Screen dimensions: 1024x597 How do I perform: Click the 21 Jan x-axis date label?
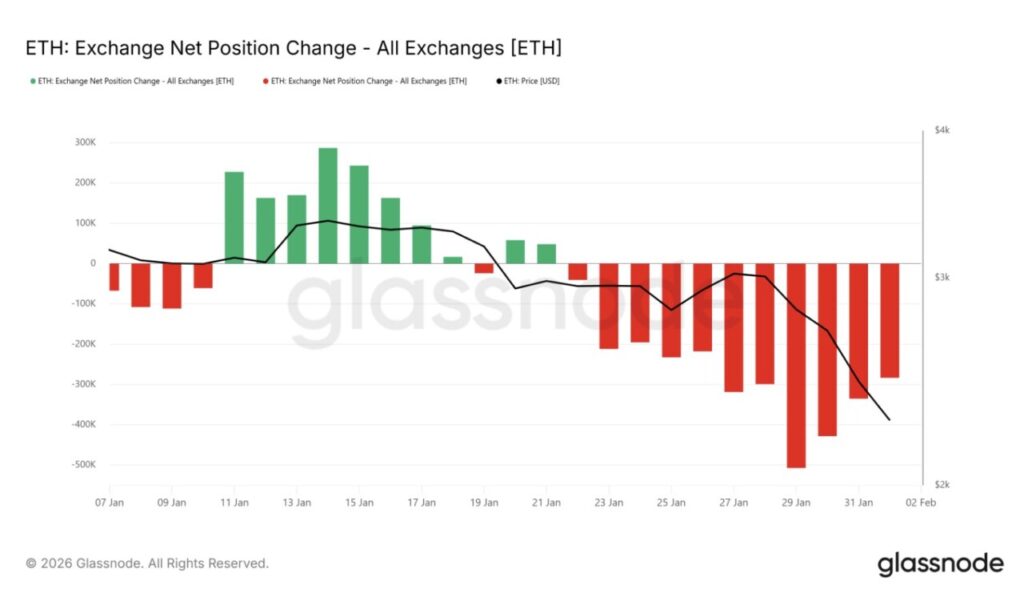click(x=547, y=503)
